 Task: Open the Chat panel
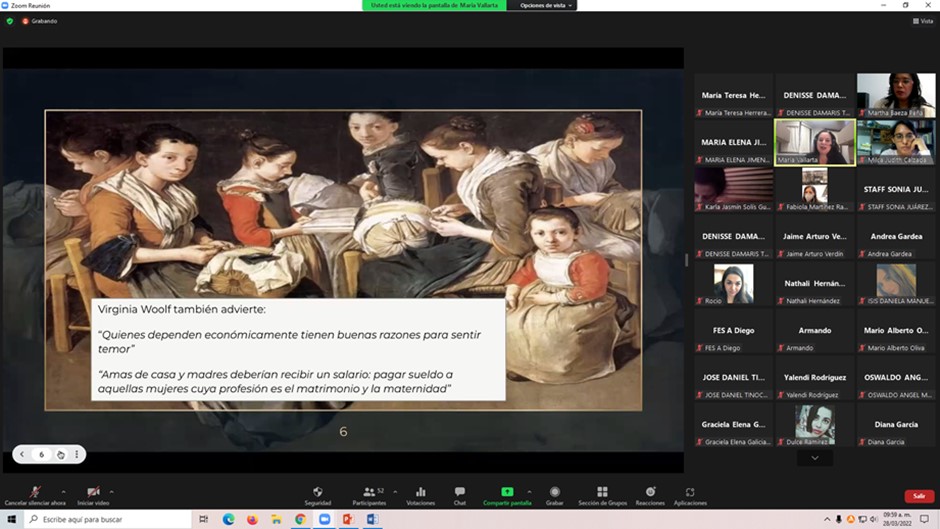click(460, 495)
